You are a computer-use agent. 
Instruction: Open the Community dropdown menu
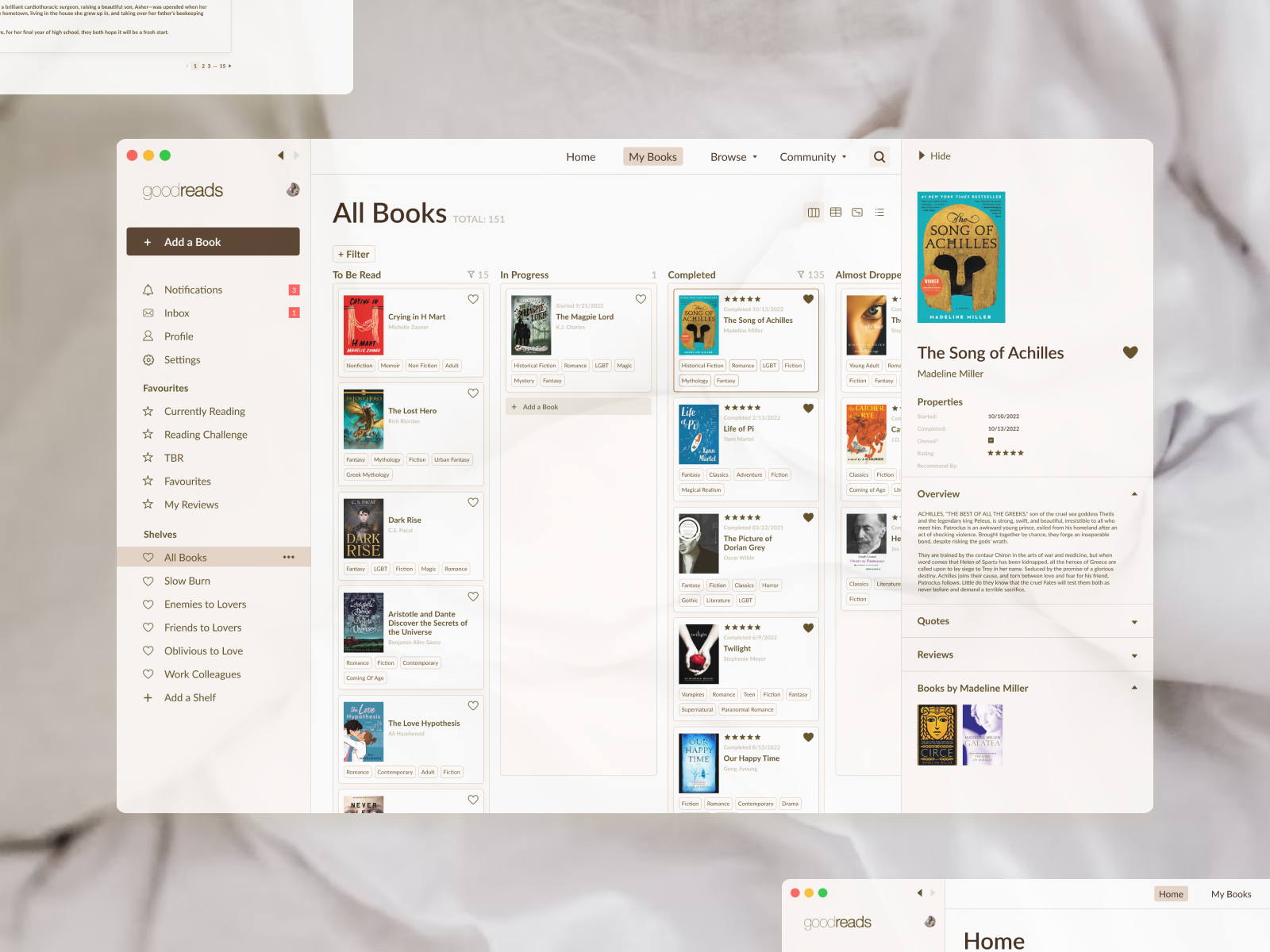[x=813, y=157]
